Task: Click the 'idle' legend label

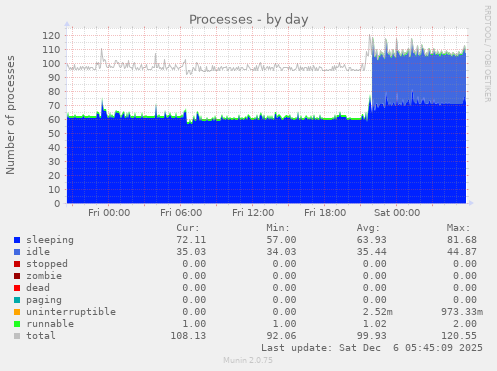Action: pos(38,252)
